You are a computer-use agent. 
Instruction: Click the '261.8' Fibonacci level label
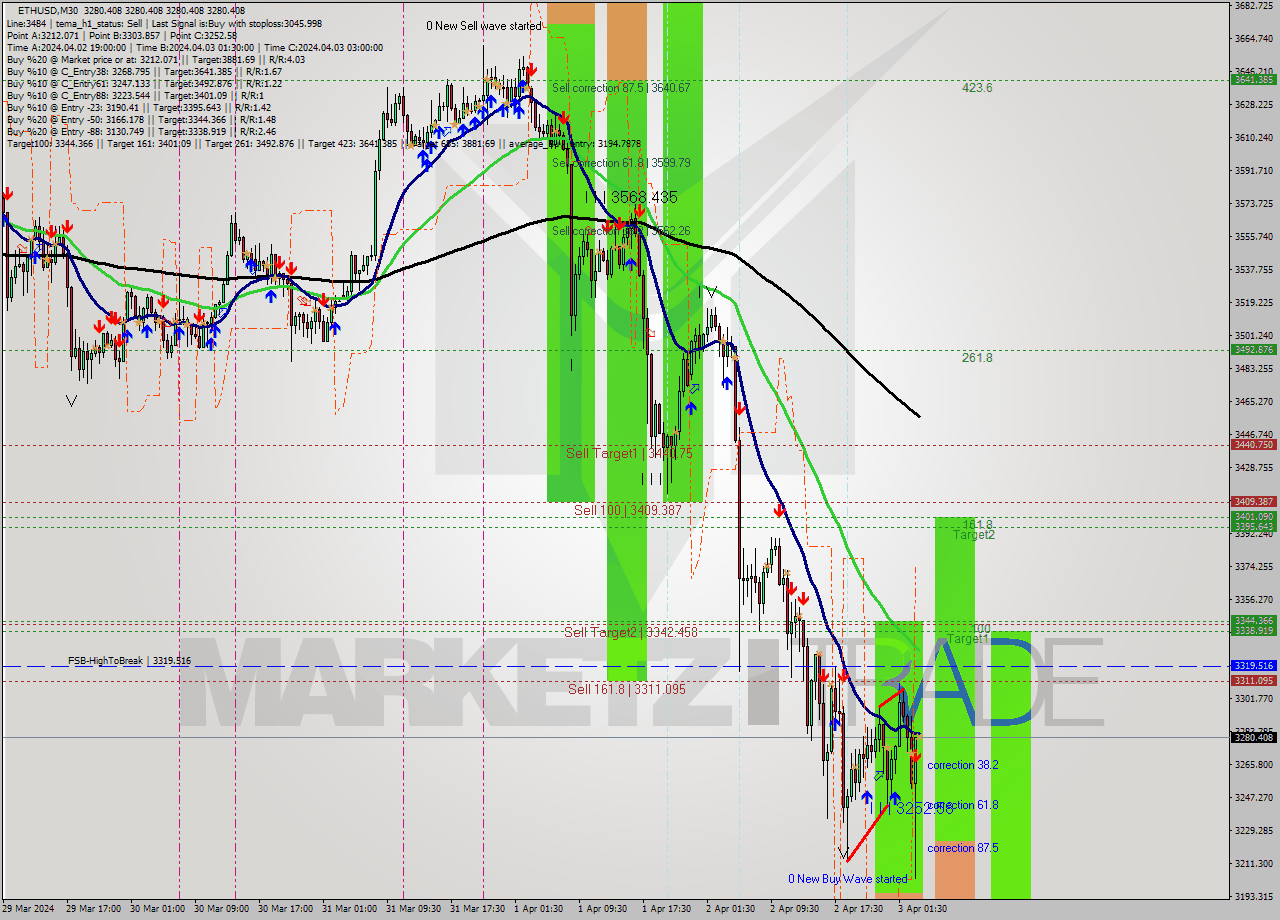(977, 358)
